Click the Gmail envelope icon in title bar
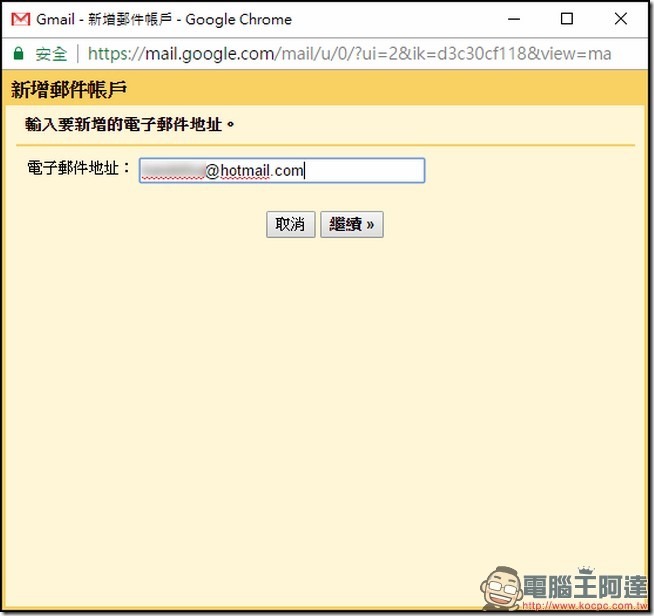 point(20,19)
